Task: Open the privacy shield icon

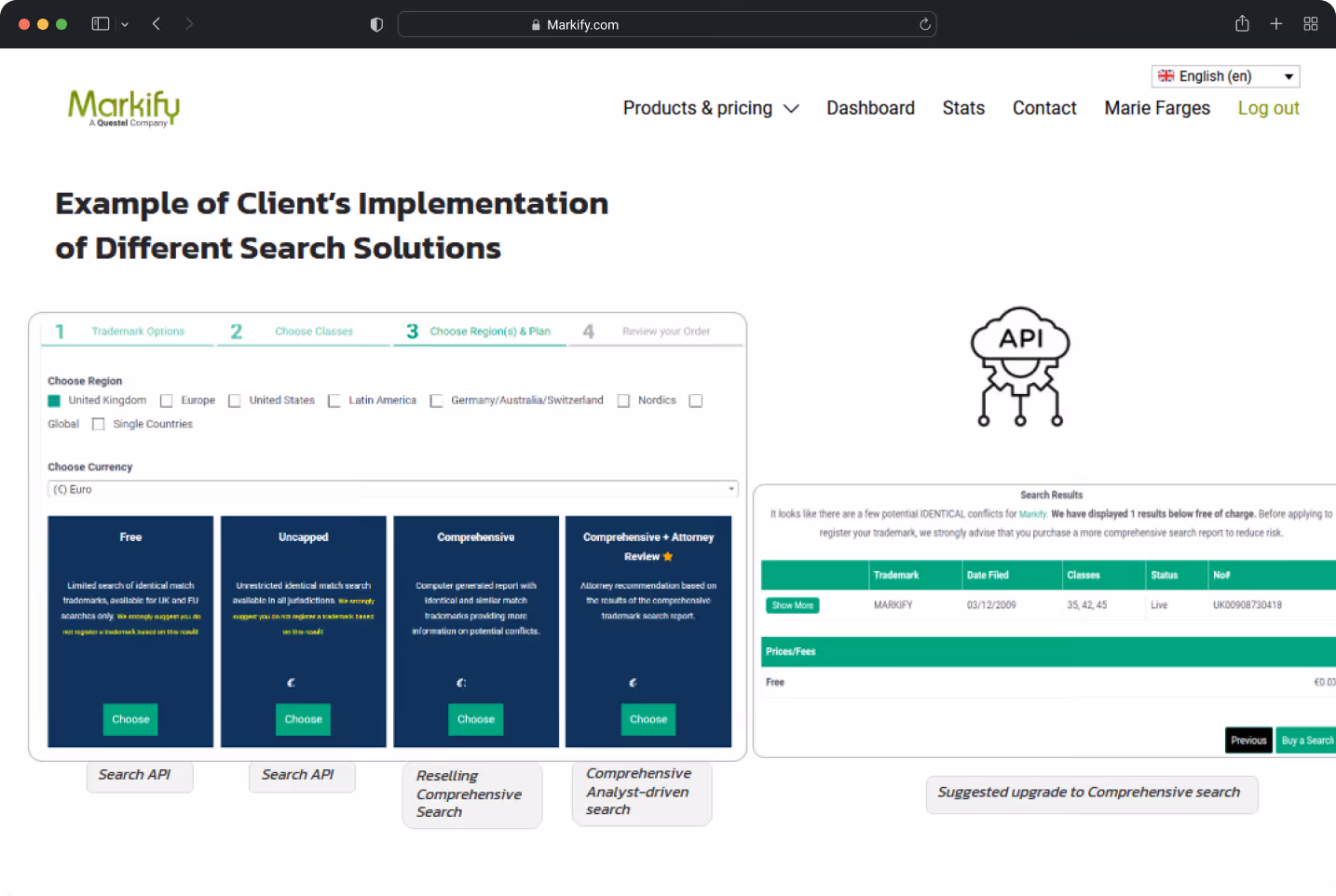Action: point(376,25)
